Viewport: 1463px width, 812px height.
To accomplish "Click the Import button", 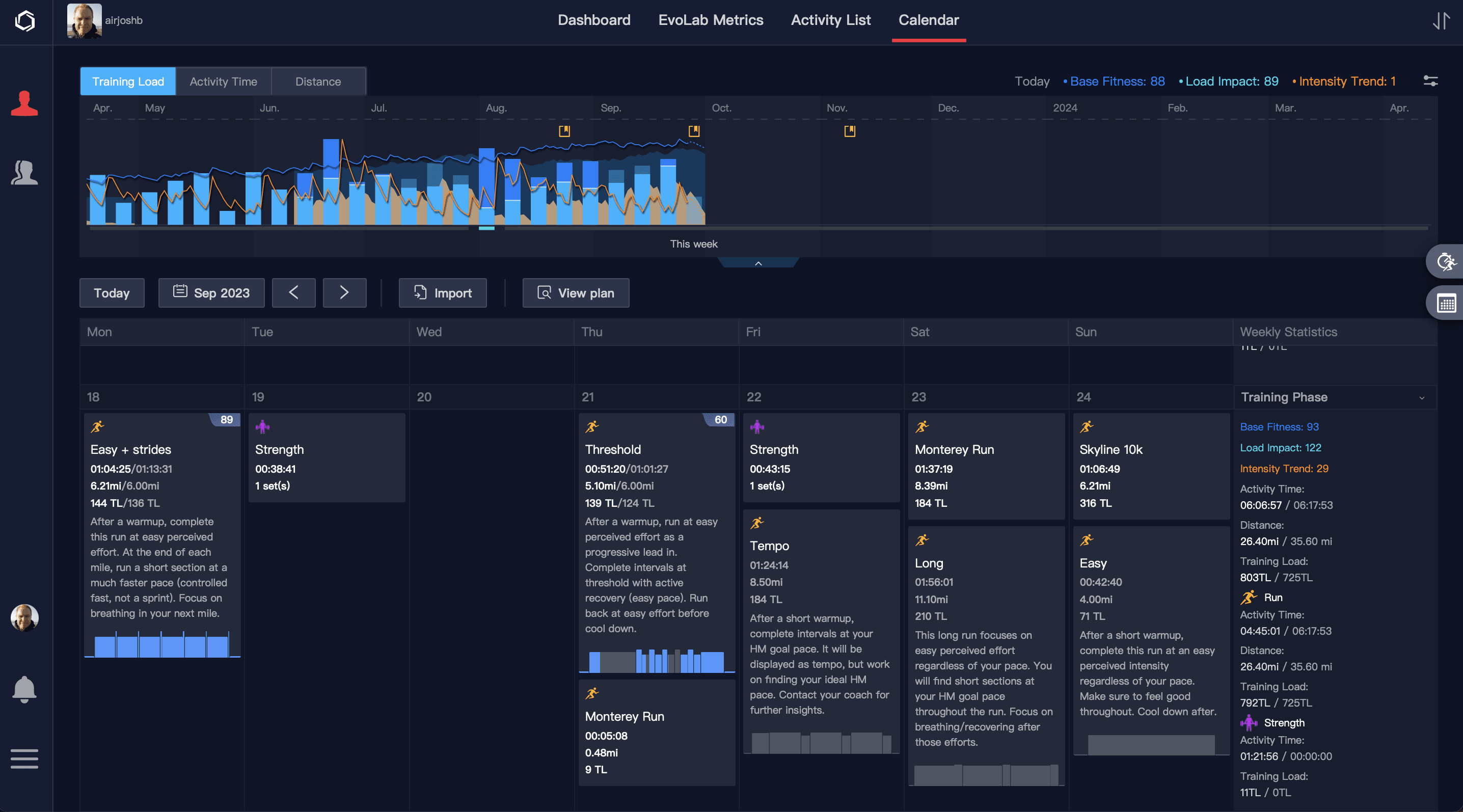I will click(x=443, y=293).
